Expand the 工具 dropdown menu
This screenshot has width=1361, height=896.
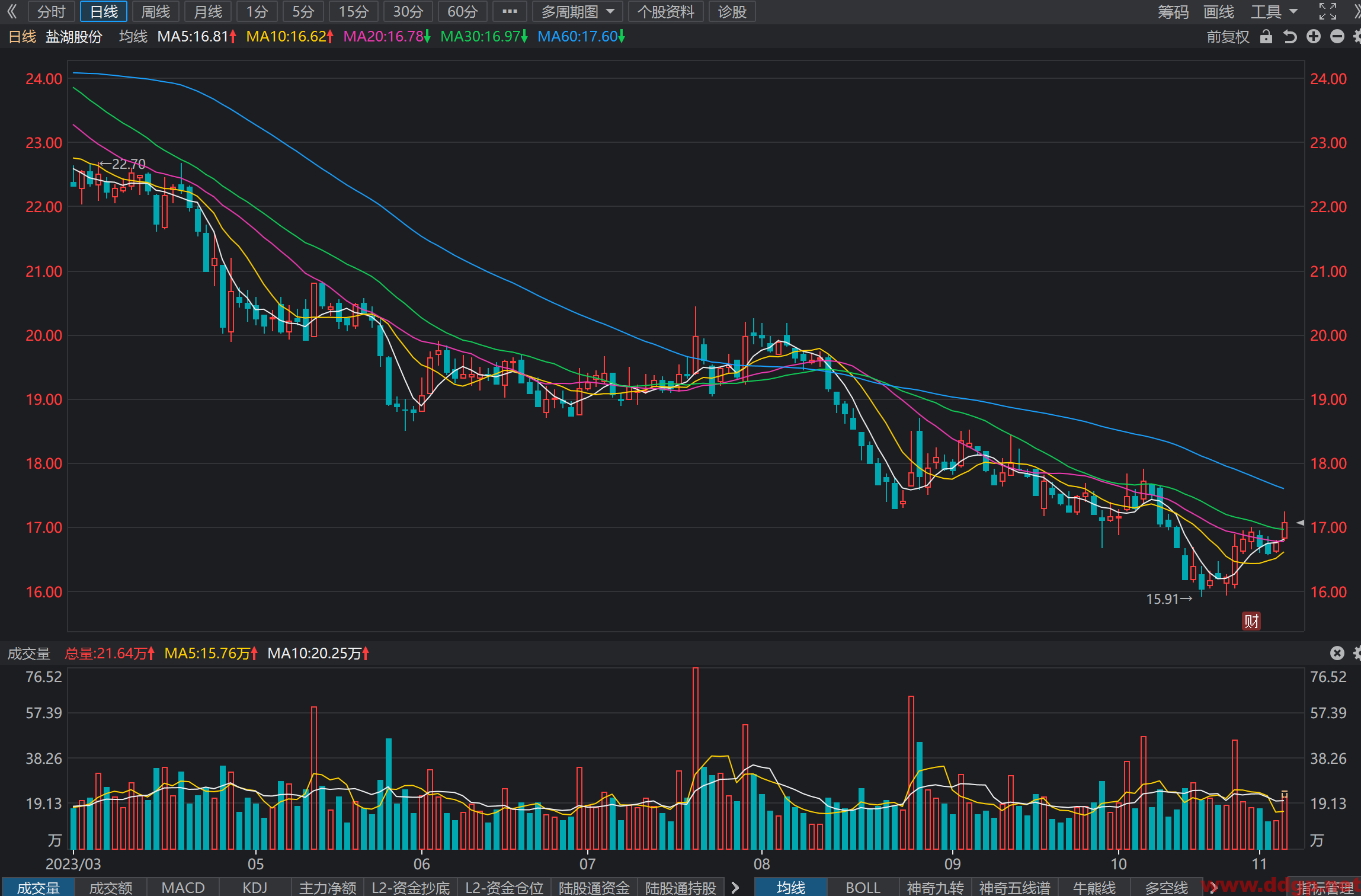pos(1274,11)
